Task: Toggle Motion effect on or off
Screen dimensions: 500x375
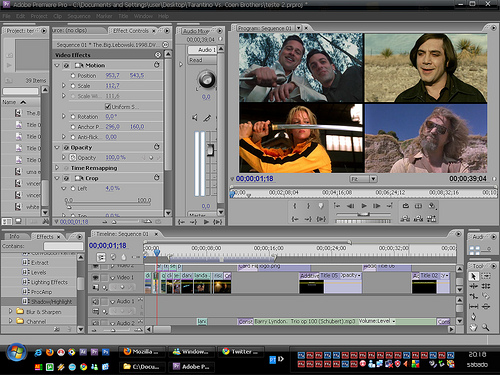Action: click(66, 65)
